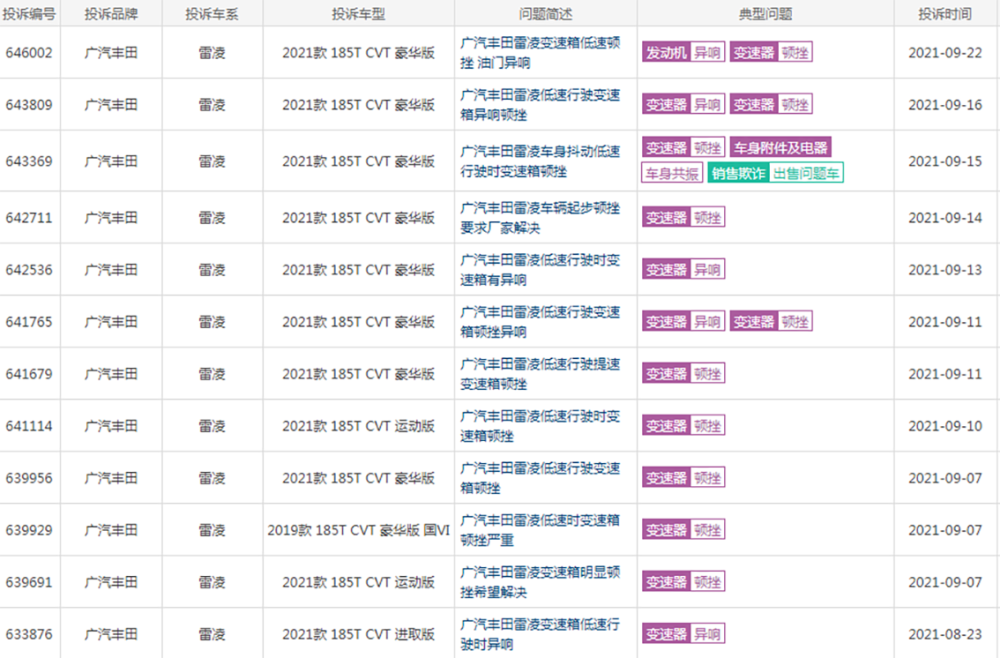Viewport: 1000px width, 658px height.
Task: Open description 广汽丰田雷凌低速行驶时变速箱有异响
Action: tap(540, 270)
